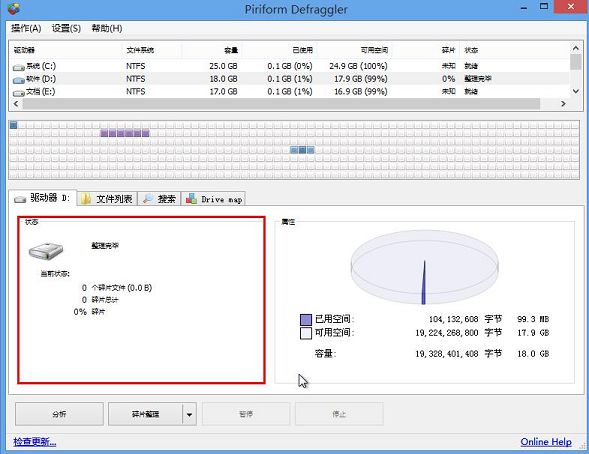Minimize the Piriform Defraggler window
589x454 pixels.
point(524,8)
